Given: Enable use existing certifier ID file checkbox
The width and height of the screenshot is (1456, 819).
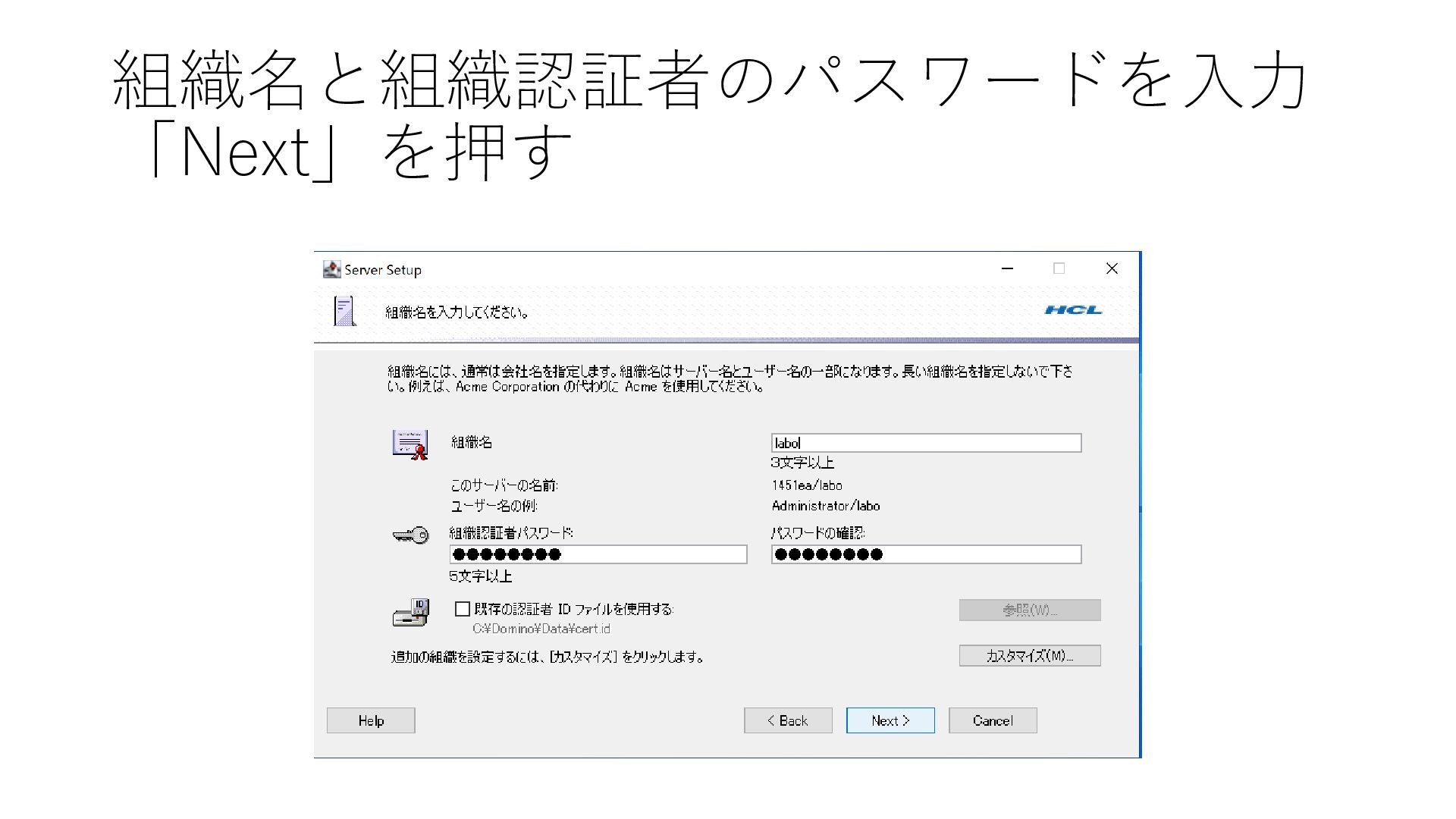Looking at the screenshot, I should (463, 609).
